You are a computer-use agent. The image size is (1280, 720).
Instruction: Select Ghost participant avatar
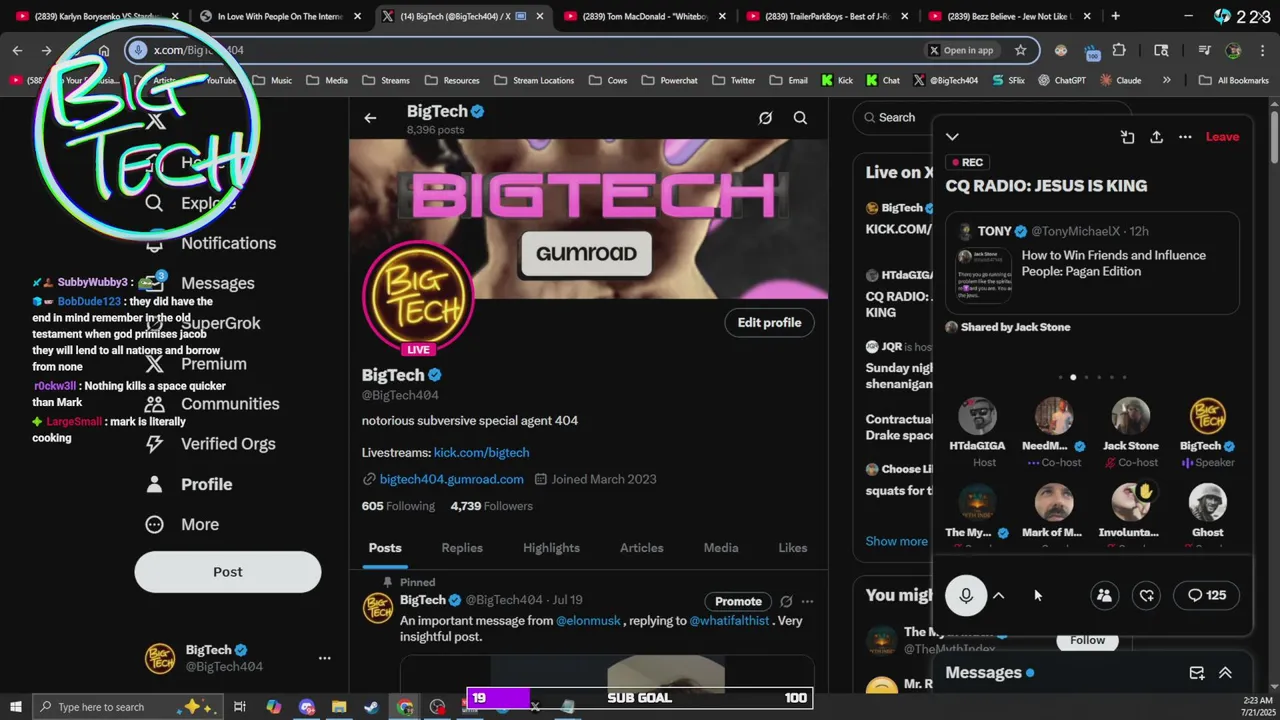click(1208, 502)
